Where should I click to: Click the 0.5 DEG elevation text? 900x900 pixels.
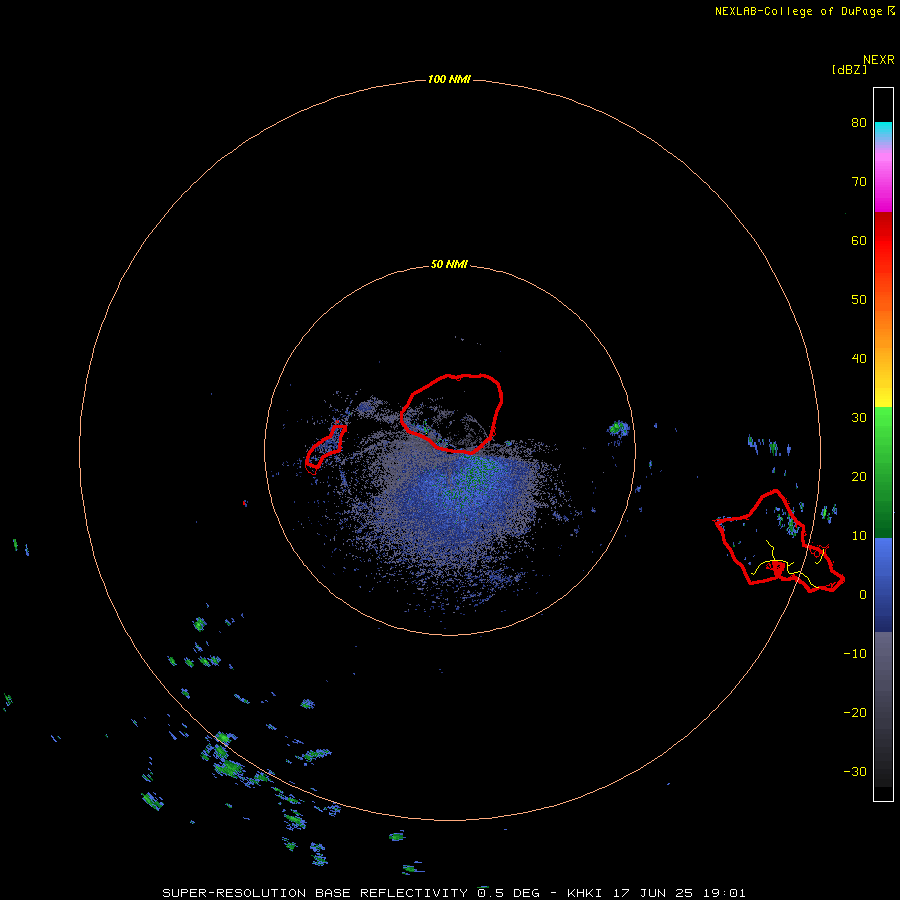509,893
